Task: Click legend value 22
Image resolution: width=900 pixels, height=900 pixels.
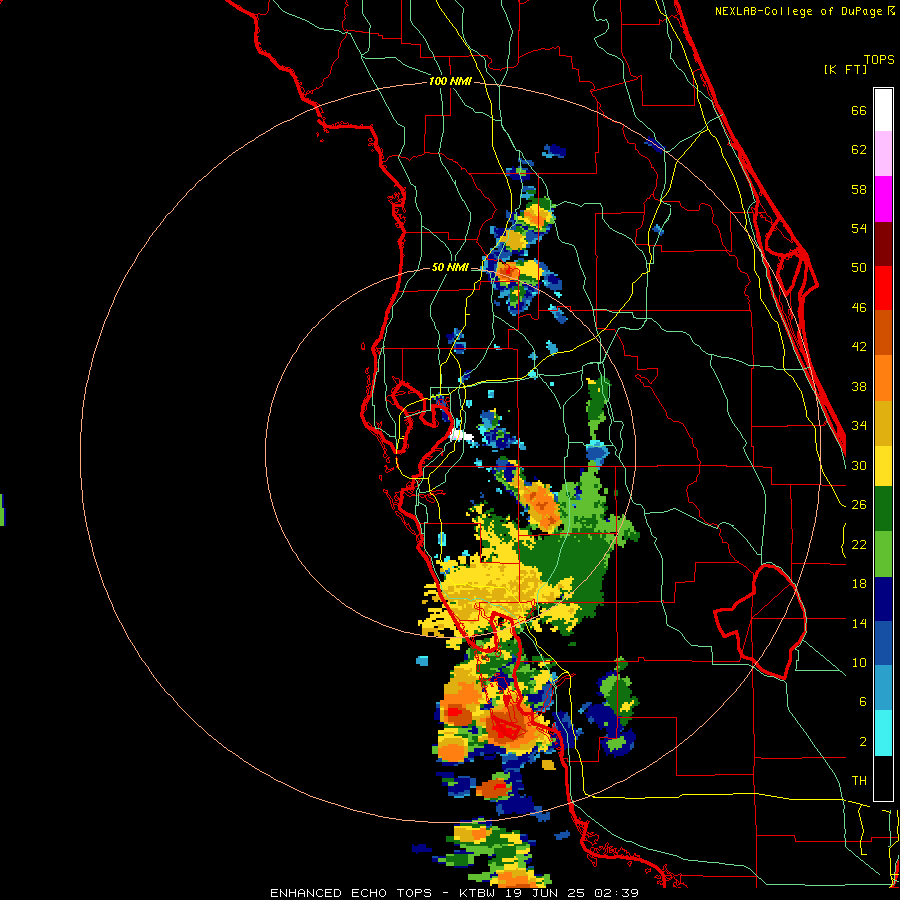Action: (859, 544)
